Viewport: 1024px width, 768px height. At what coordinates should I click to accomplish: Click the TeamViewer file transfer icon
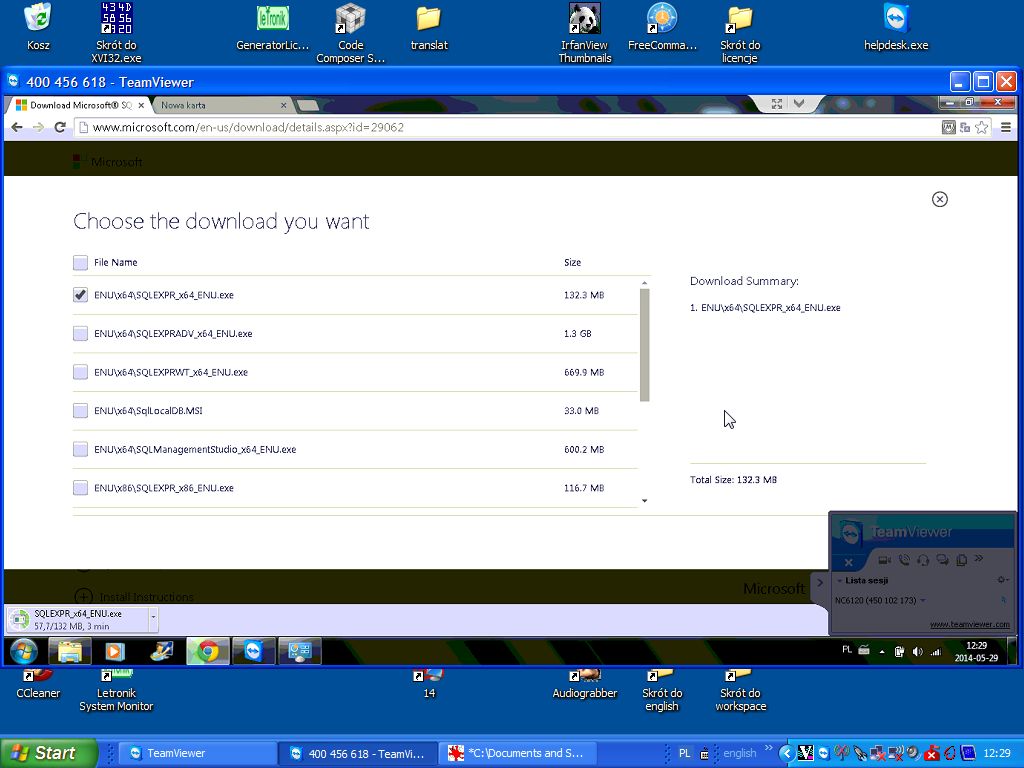[961, 560]
